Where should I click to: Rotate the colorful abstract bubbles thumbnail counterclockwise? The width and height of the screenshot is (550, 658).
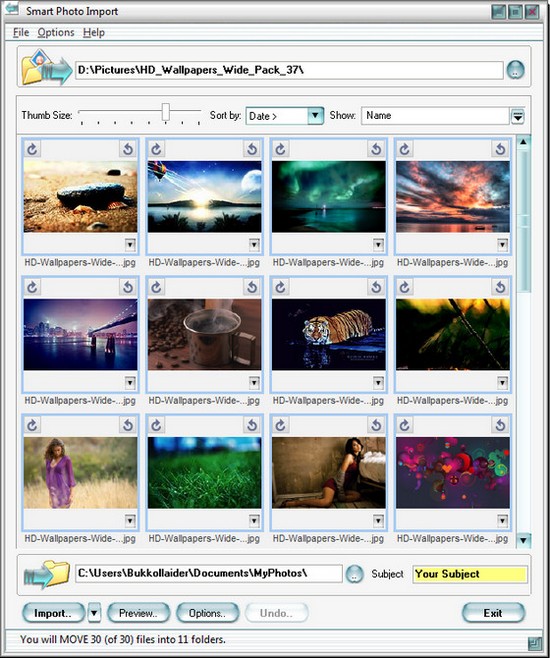click(x=500, y=425)
